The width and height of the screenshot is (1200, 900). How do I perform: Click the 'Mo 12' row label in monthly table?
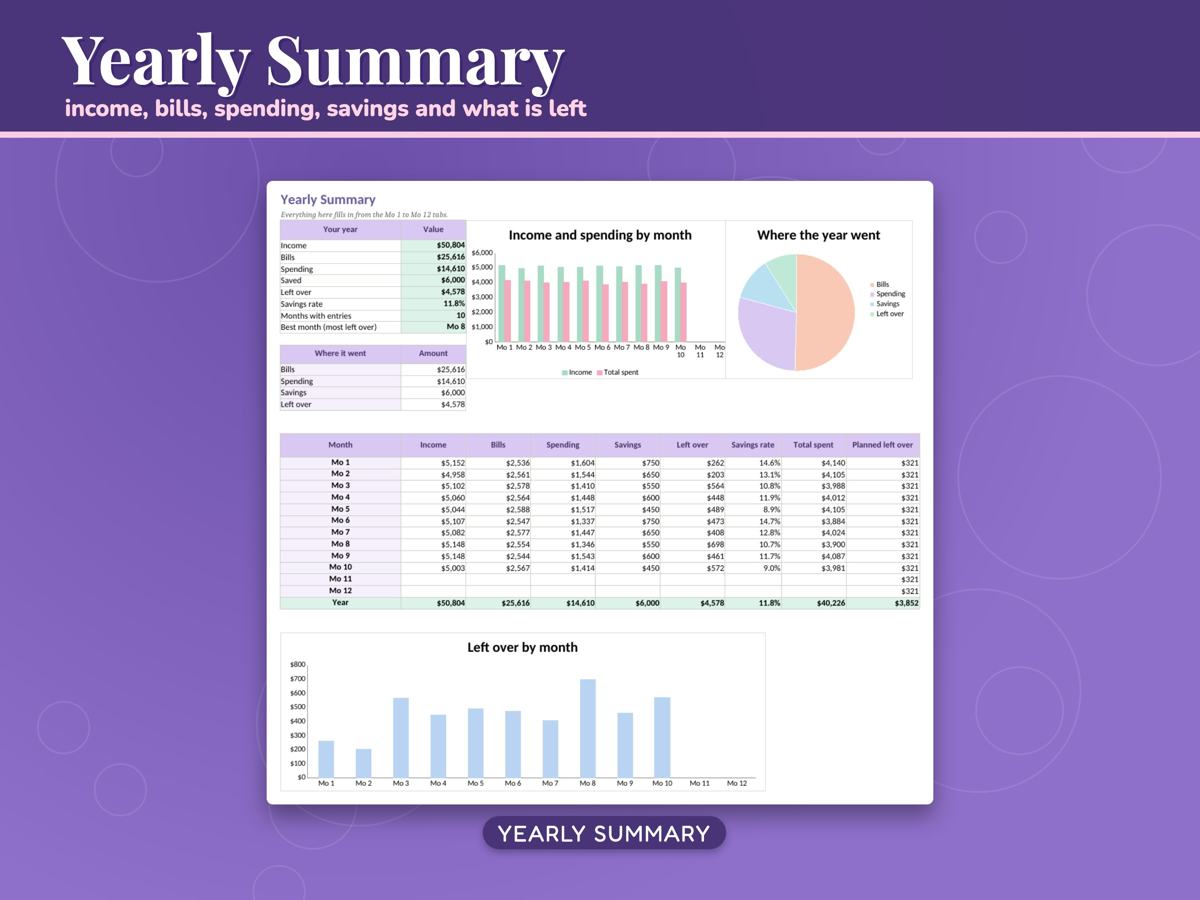pyautogui.click(x=340, y=591)
